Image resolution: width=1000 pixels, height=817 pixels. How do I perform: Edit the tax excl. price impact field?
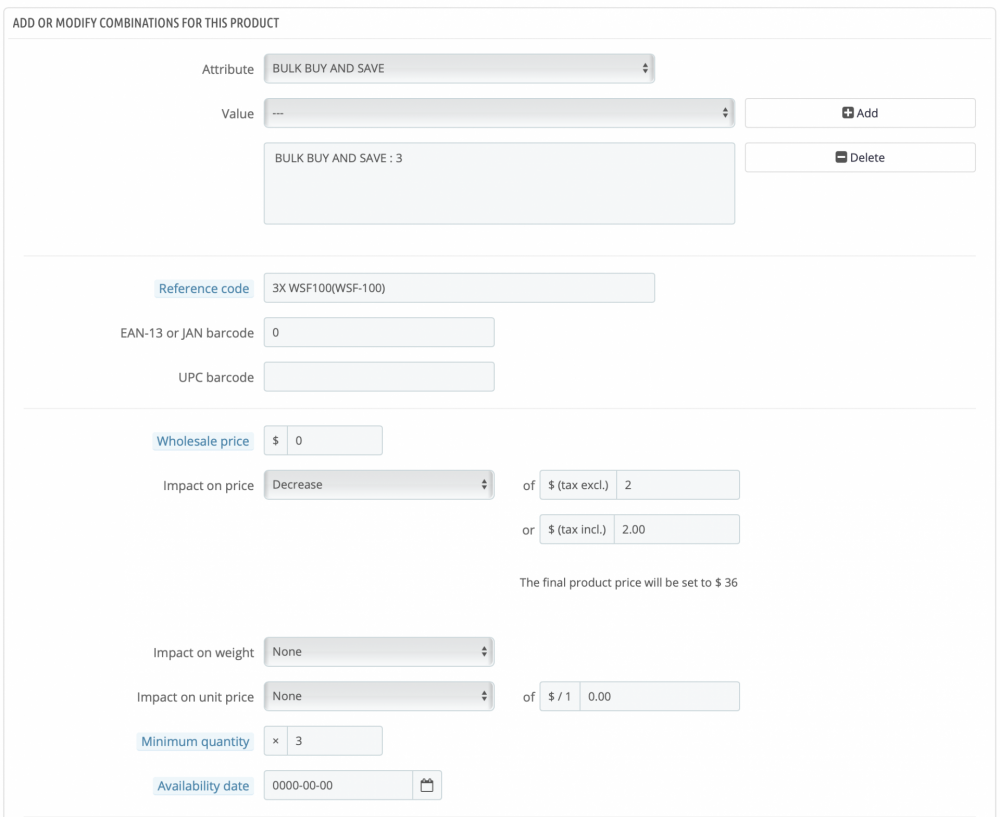pyautogui.click(x=678, y=485)
